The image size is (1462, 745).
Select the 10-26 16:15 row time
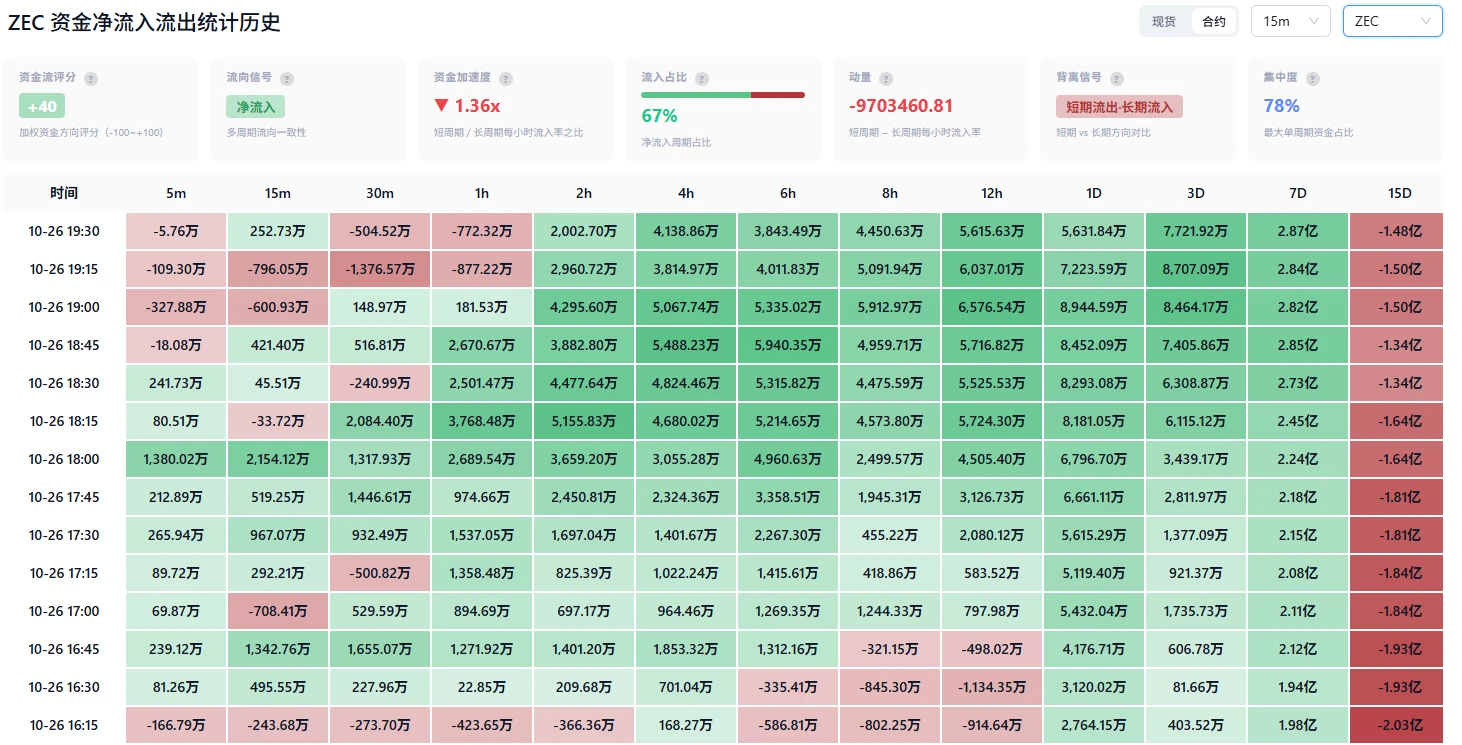[64, 725]
